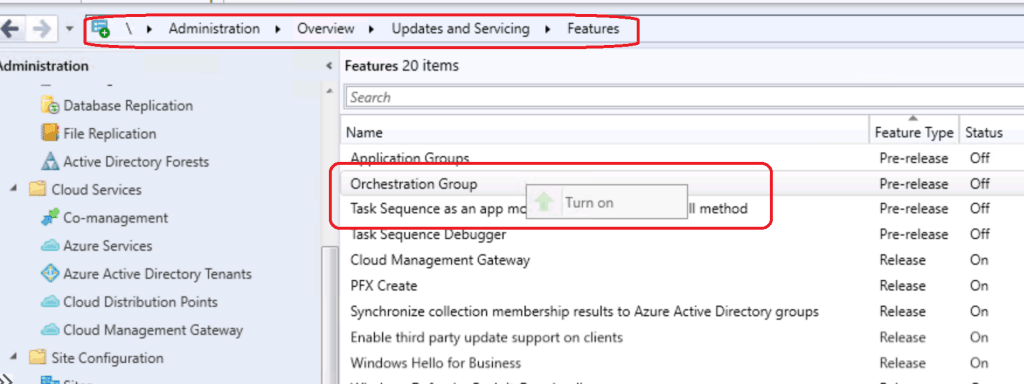Click the Site Configuration folder icon
The width and height of the screenshot is (1024, 384).
pyautogui.click(x=38, y=358)
